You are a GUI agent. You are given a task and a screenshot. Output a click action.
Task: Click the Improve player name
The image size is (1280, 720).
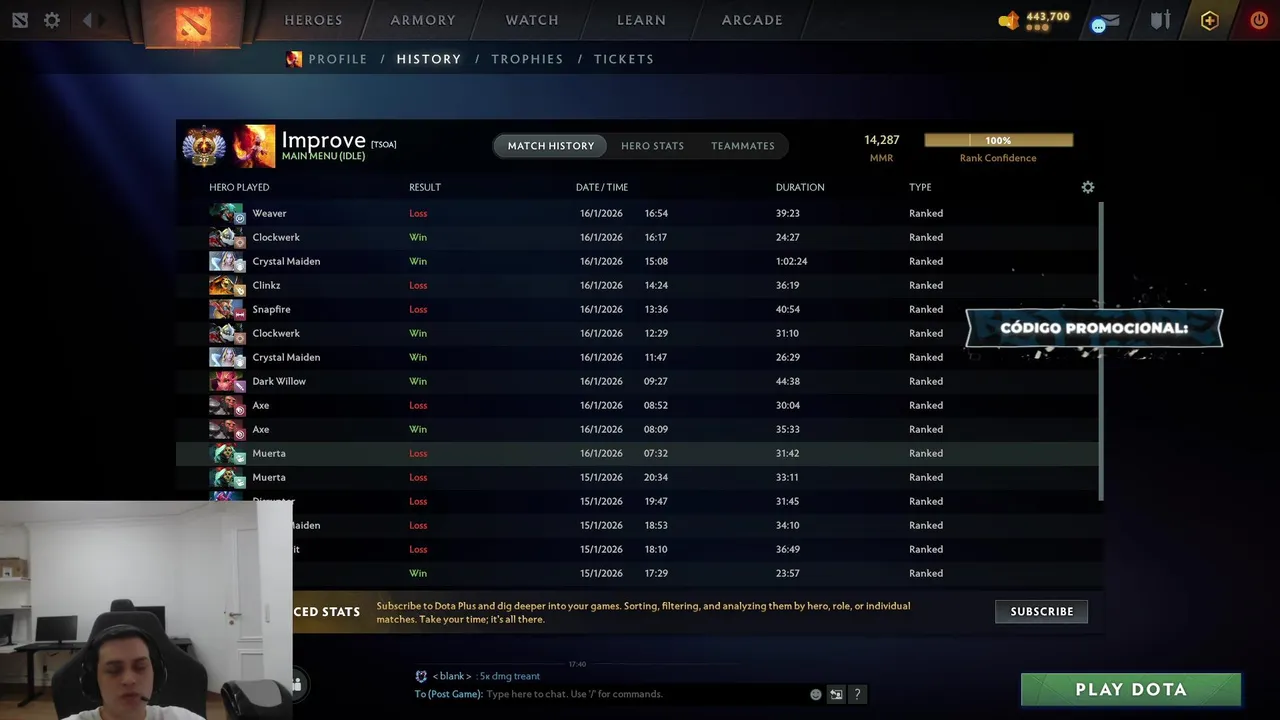click(323, 140)
